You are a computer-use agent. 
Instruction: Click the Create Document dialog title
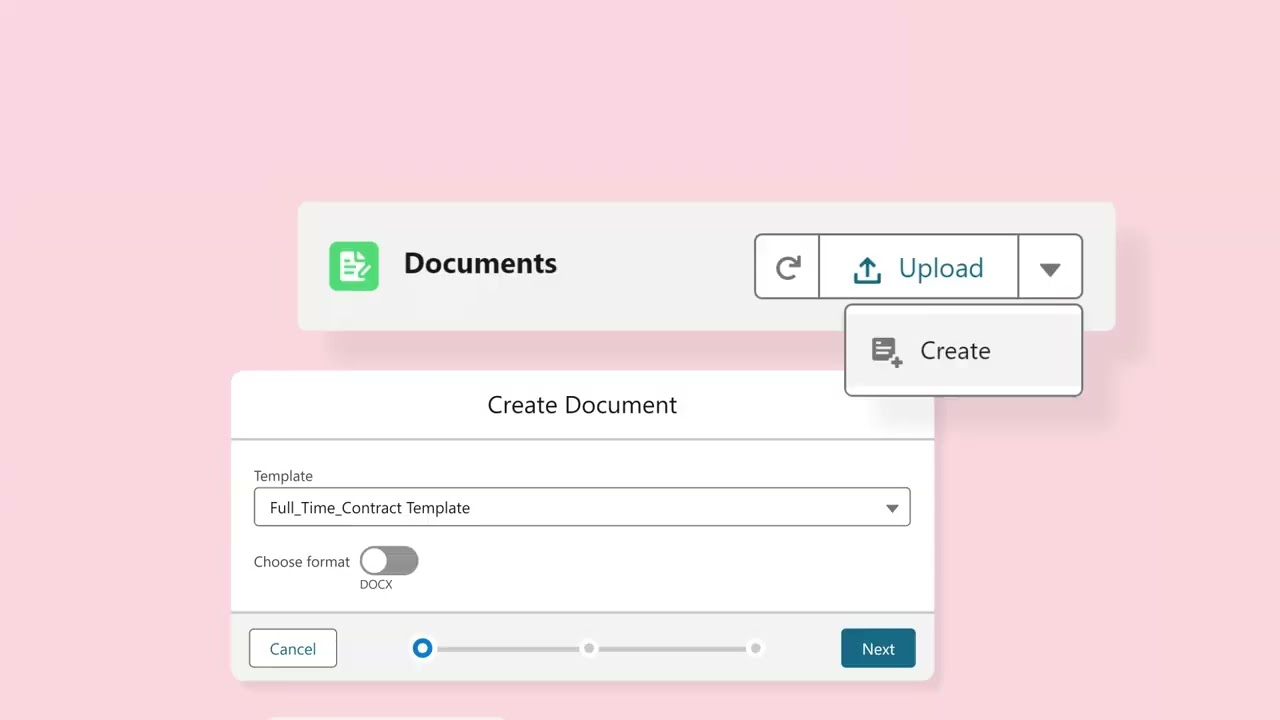tap(582, 405)
